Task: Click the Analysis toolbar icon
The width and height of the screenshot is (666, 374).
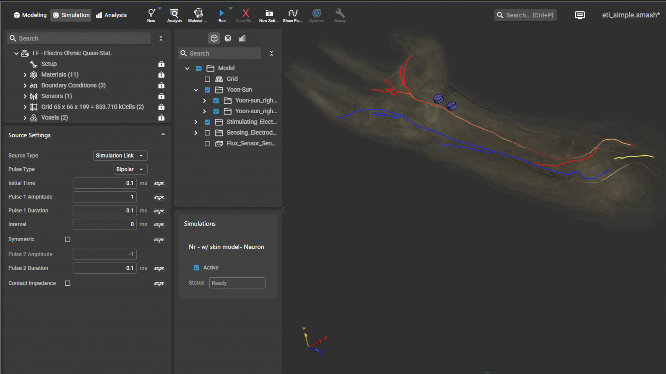Action: pyautogui.click(x=174, y=15)
